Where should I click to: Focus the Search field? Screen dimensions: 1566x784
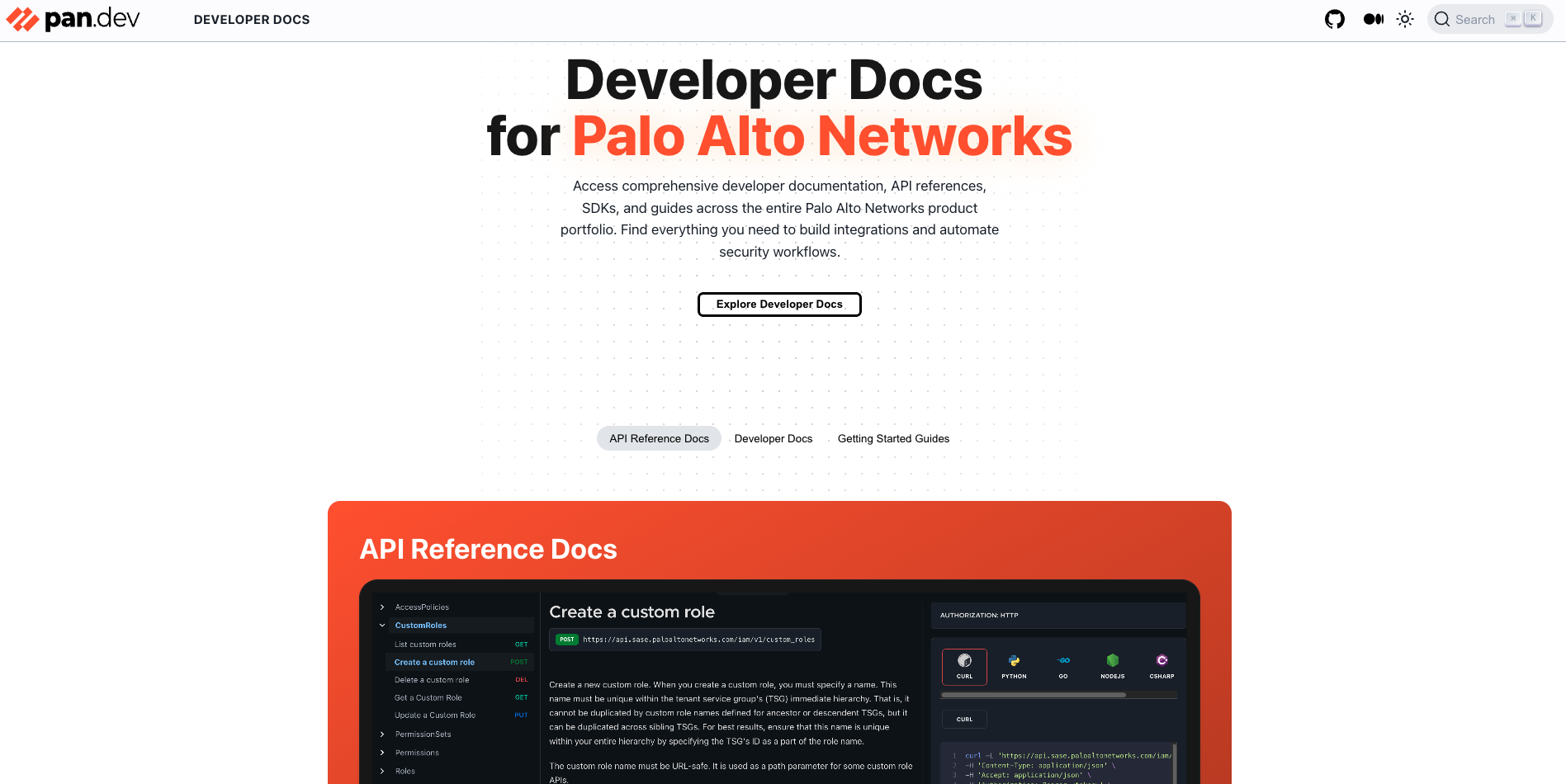(x=1490, y=19)
